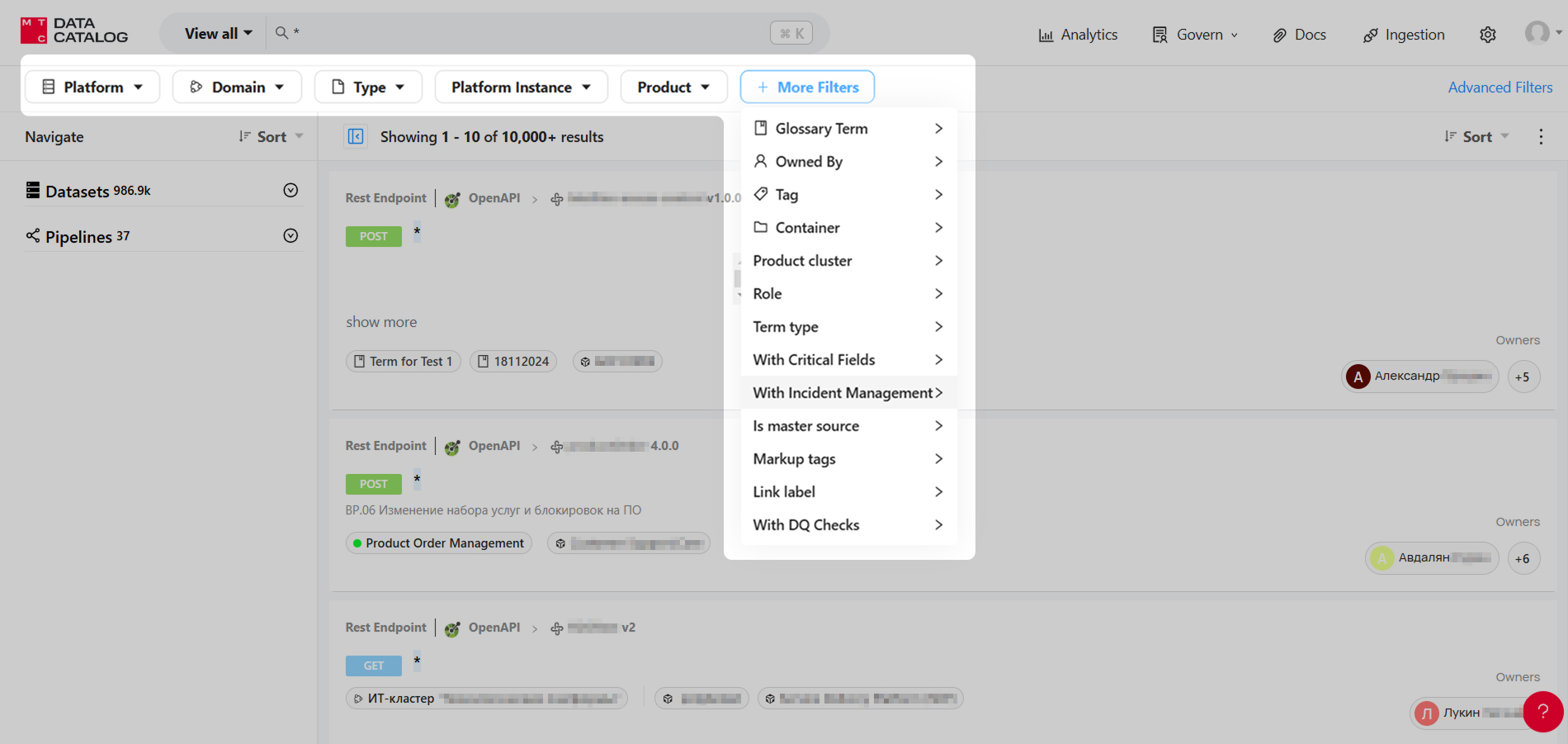
Task: Open the three-dot results options menu
Action: 1540,137
